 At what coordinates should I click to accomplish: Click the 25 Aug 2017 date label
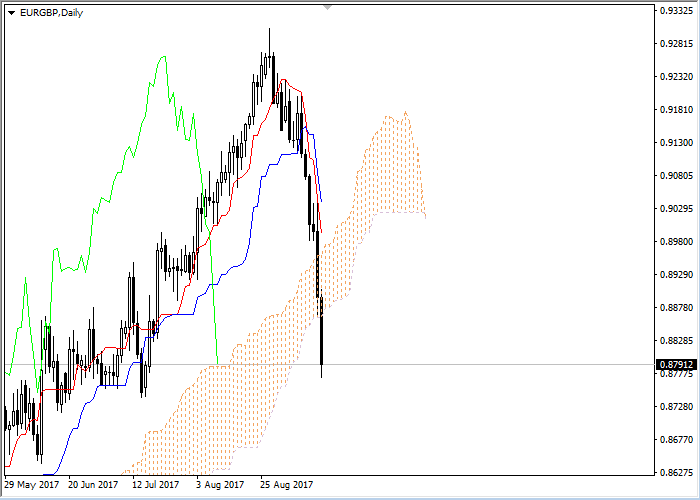click(x=287, y=485)
